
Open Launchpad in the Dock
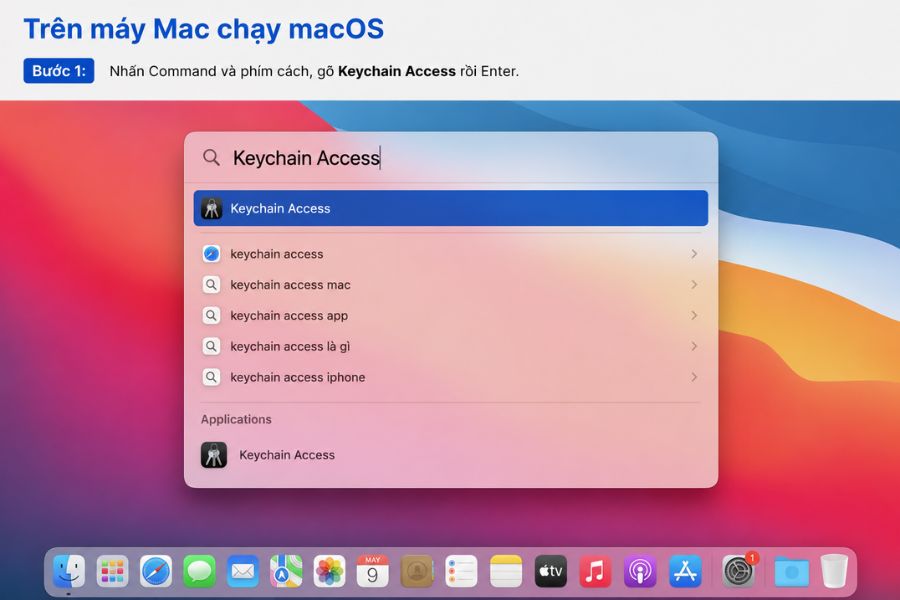coord(112,571)
